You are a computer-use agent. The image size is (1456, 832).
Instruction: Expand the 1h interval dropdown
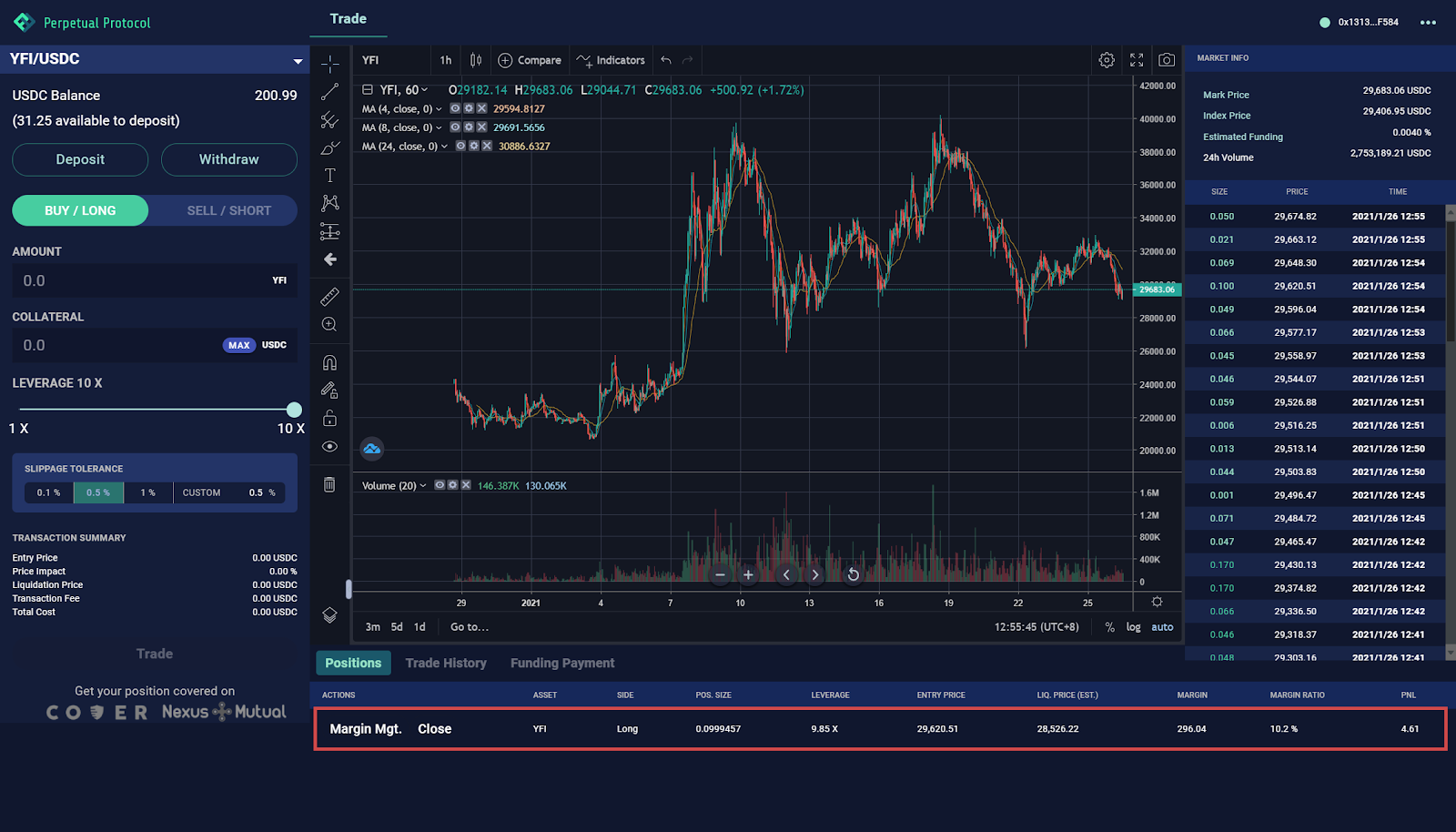coord(445,60)
